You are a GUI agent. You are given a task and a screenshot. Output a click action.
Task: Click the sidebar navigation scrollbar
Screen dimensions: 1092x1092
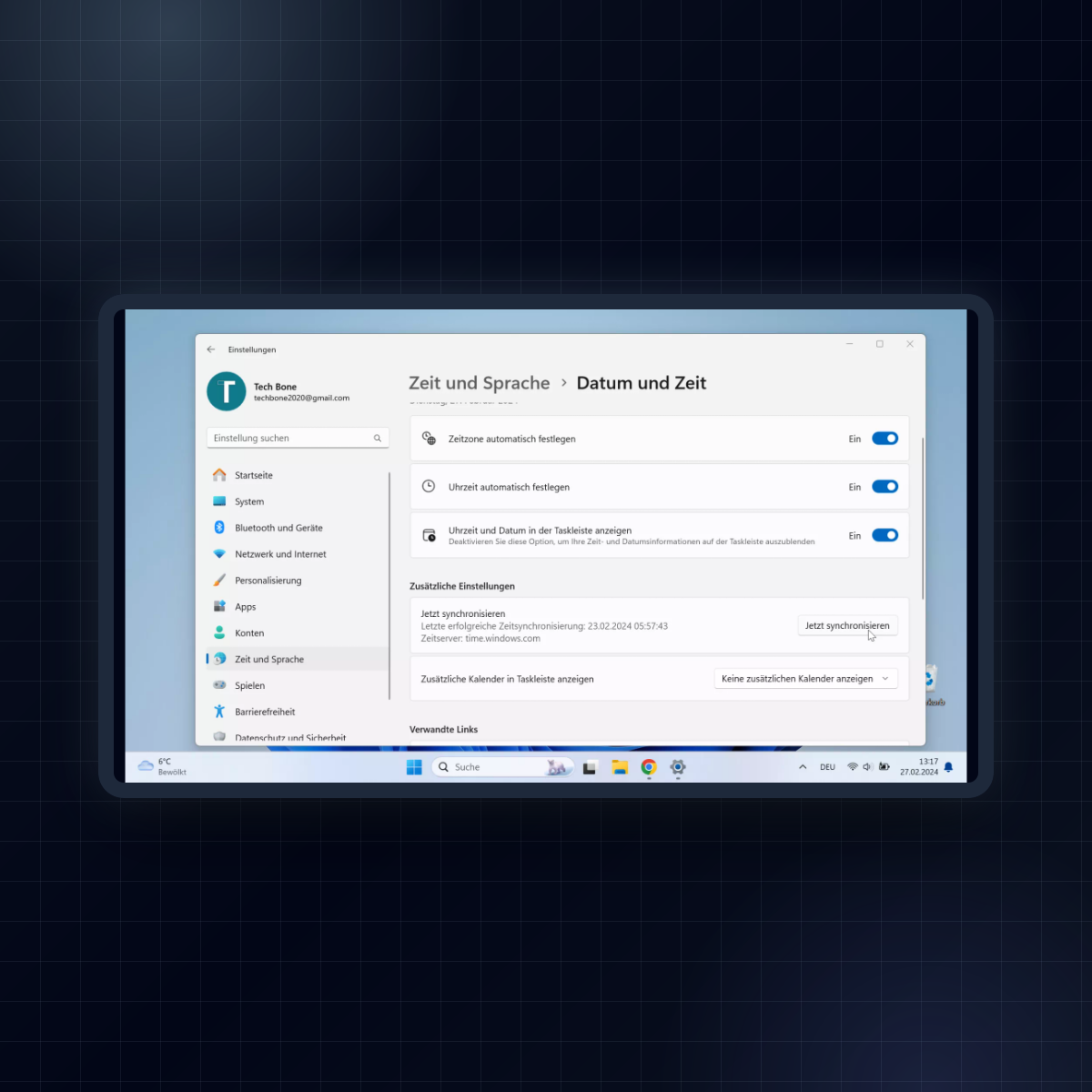(x=389, y=585)
